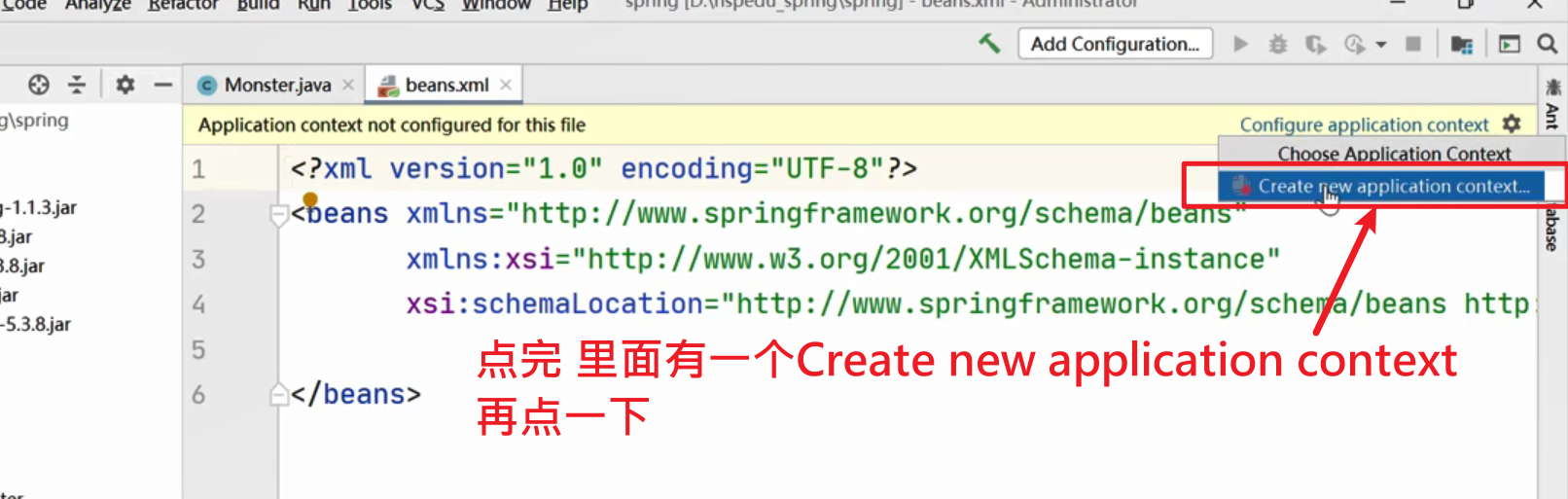Open the Refactor menu
1568x499 pixels.
point(183,5)
